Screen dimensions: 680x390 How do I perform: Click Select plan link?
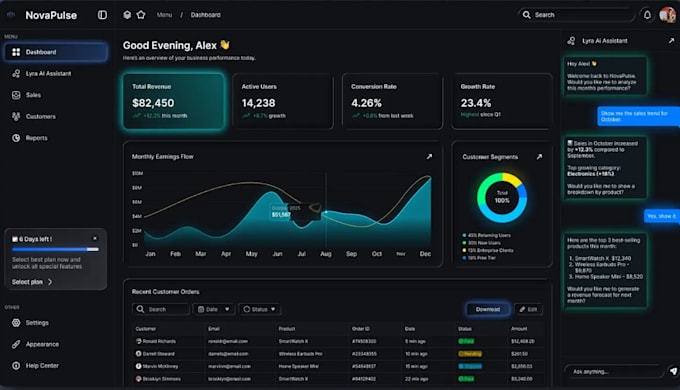(x=32, y=282)
